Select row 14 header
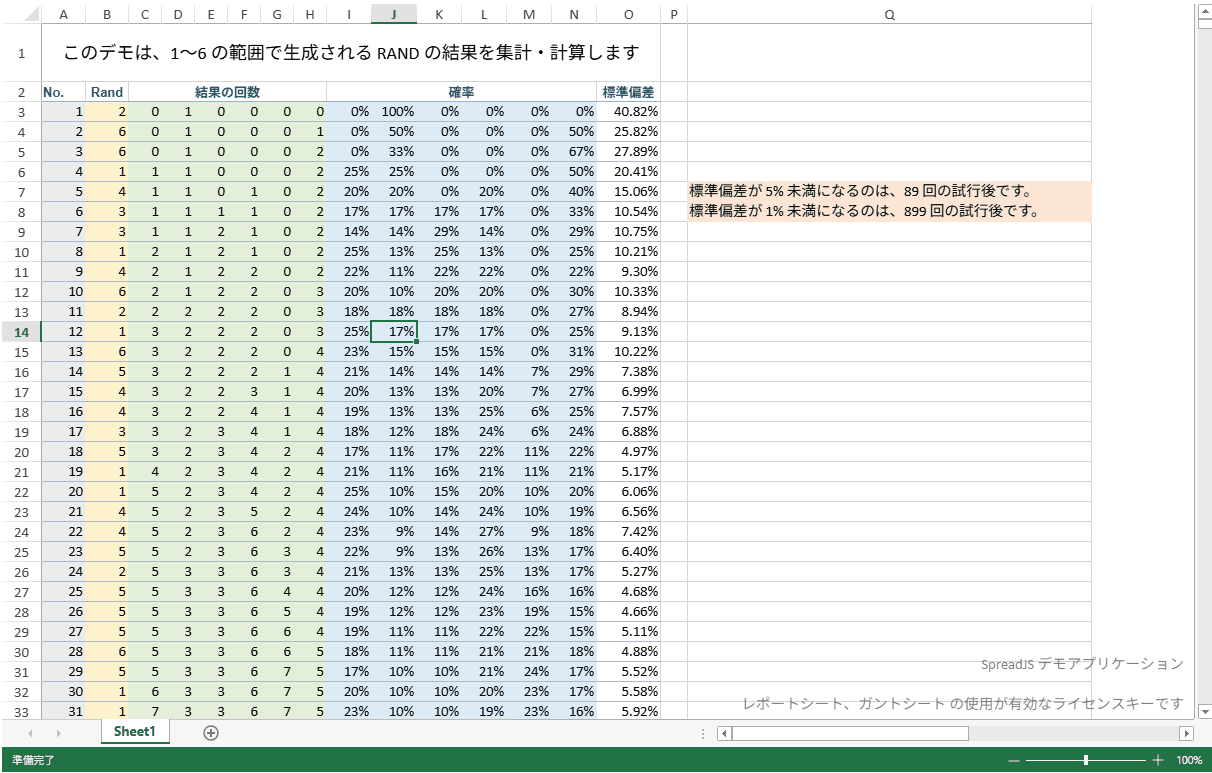This screenshot has width=1212, height=773. click(x=21, y=332)
